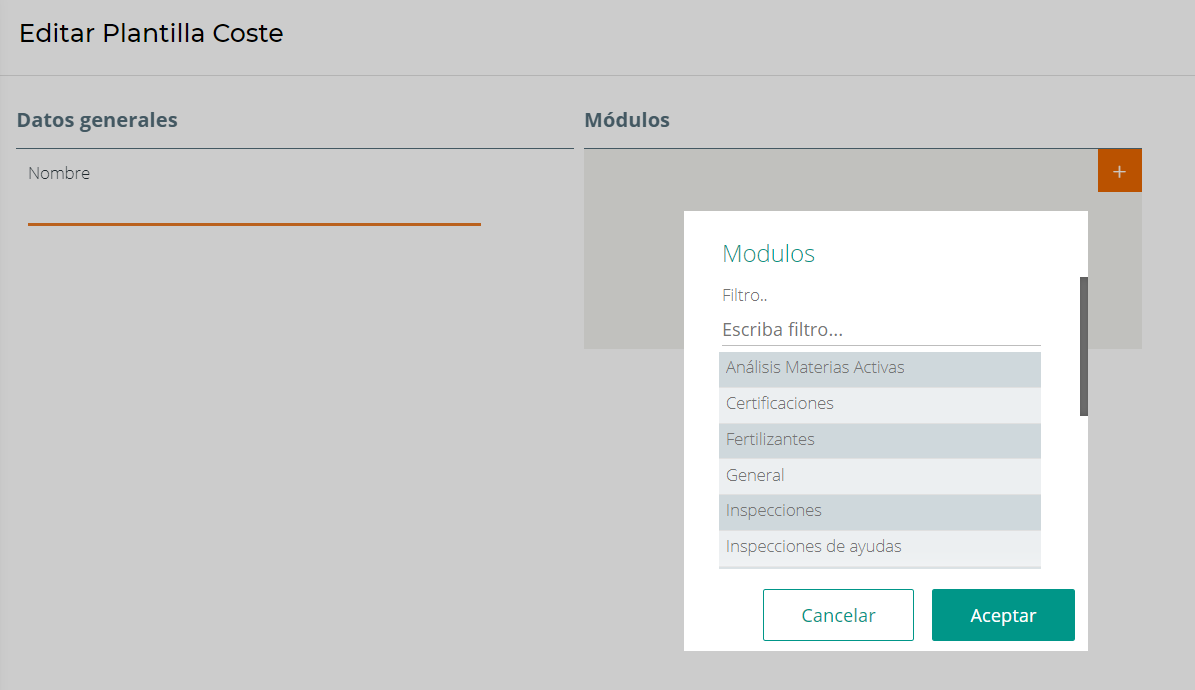Focus the Nombre text input line
This screenshot has width=1195, height=690.
coord(254,210)
